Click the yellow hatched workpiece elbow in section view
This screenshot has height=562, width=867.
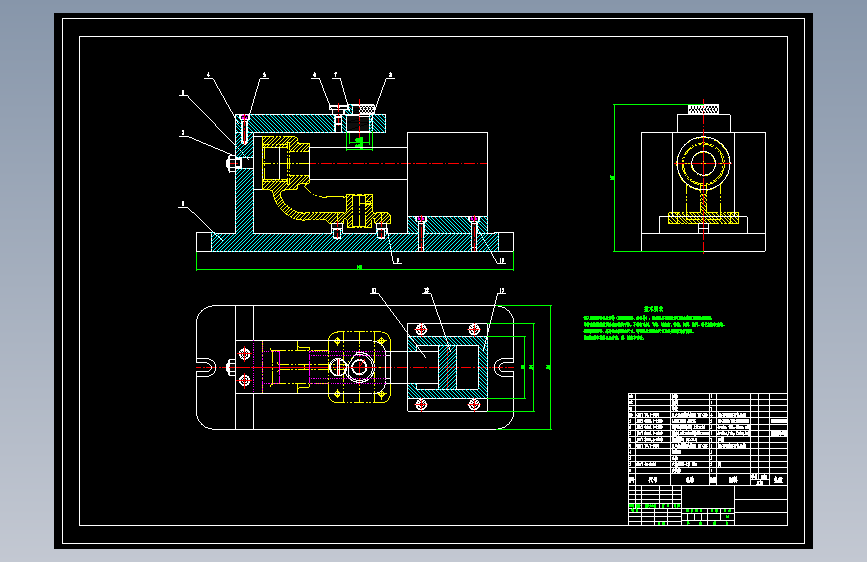(x=293, y=205)
